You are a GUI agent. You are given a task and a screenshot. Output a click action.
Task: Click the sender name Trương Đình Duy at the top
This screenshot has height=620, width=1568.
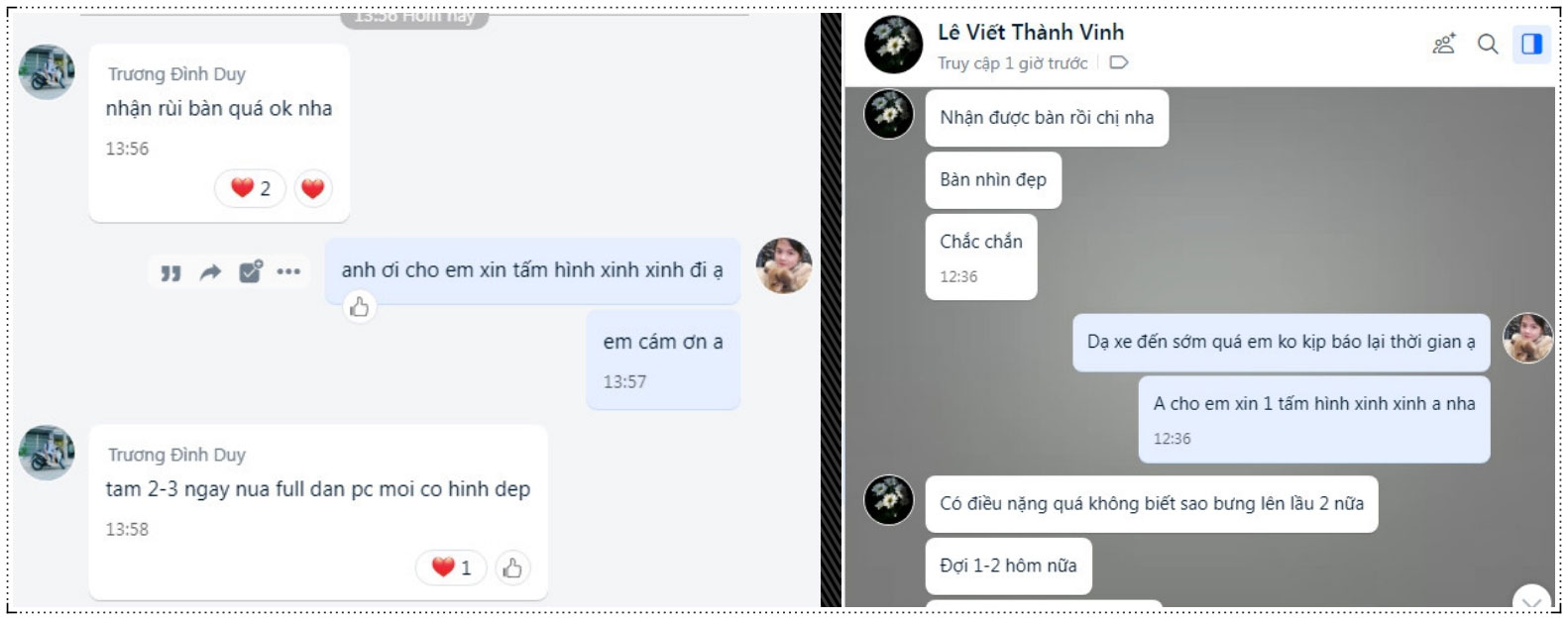[176, 74]
